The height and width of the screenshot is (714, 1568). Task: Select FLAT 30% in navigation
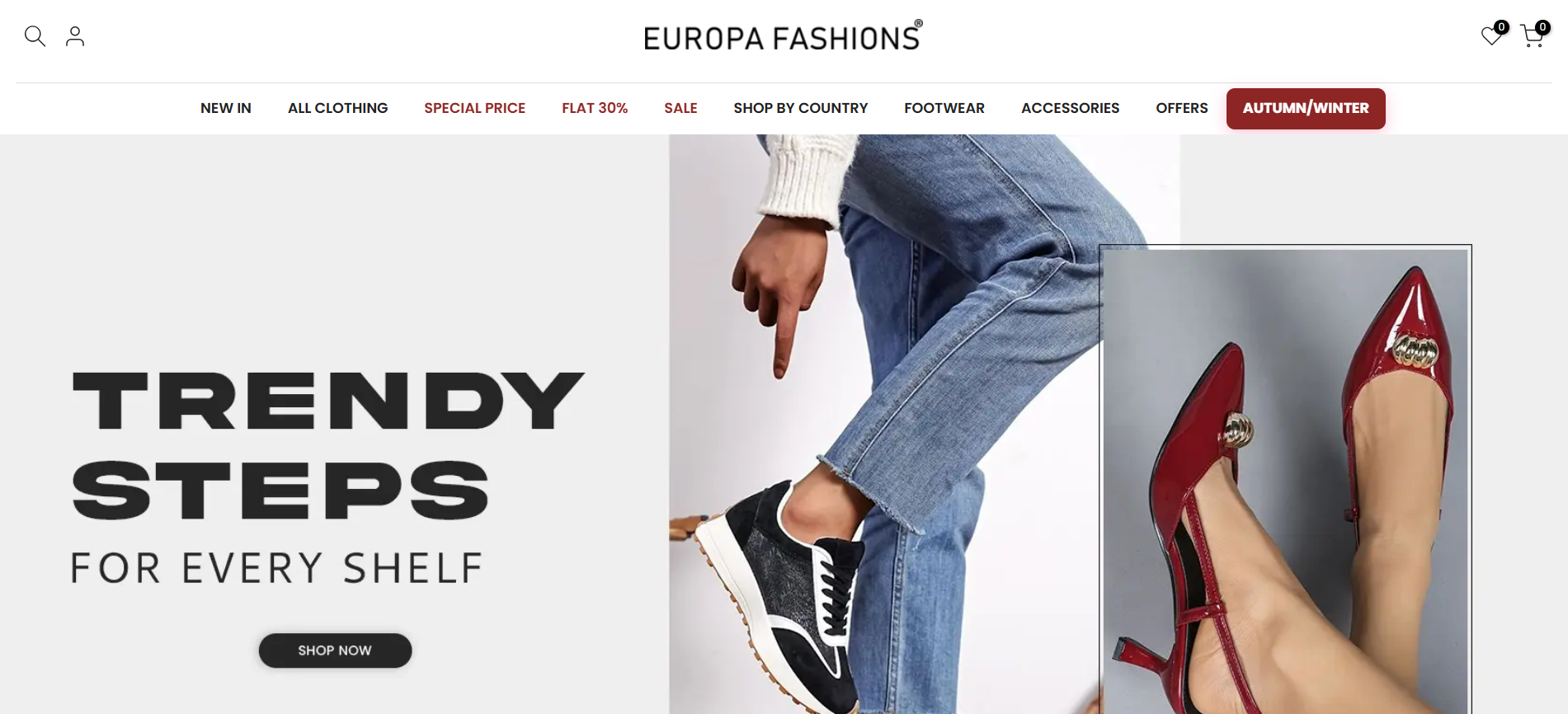[x=595, y=108]
